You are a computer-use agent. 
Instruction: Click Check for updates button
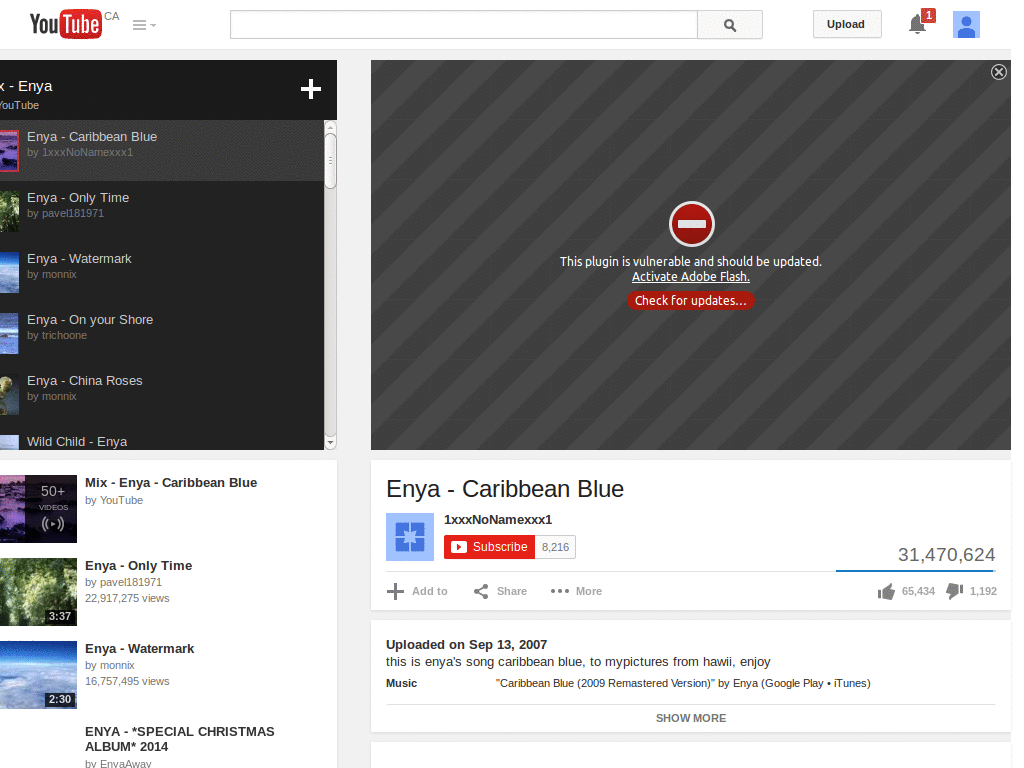(x=690, y=300)
